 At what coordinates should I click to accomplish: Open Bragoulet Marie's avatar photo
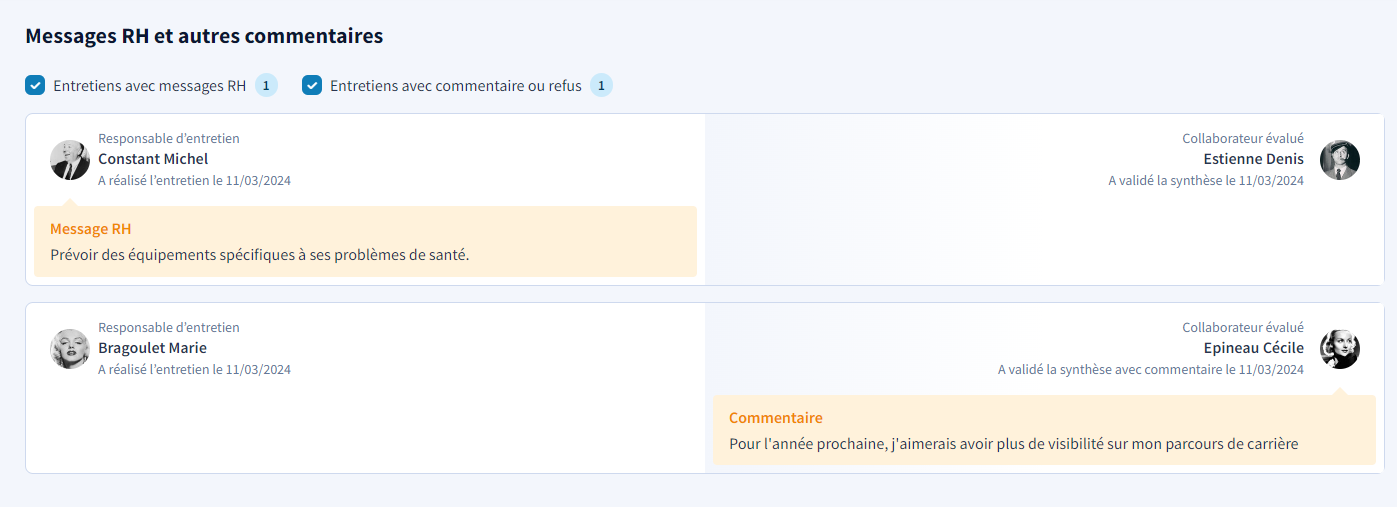[x=70, y=349]
